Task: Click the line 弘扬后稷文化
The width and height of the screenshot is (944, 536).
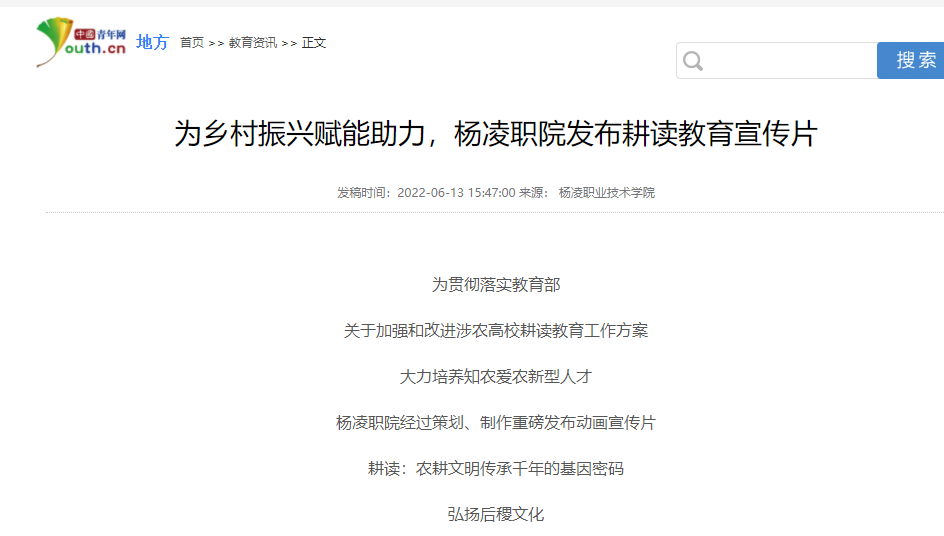Action: pyautogui.click(x=496, y=515)
